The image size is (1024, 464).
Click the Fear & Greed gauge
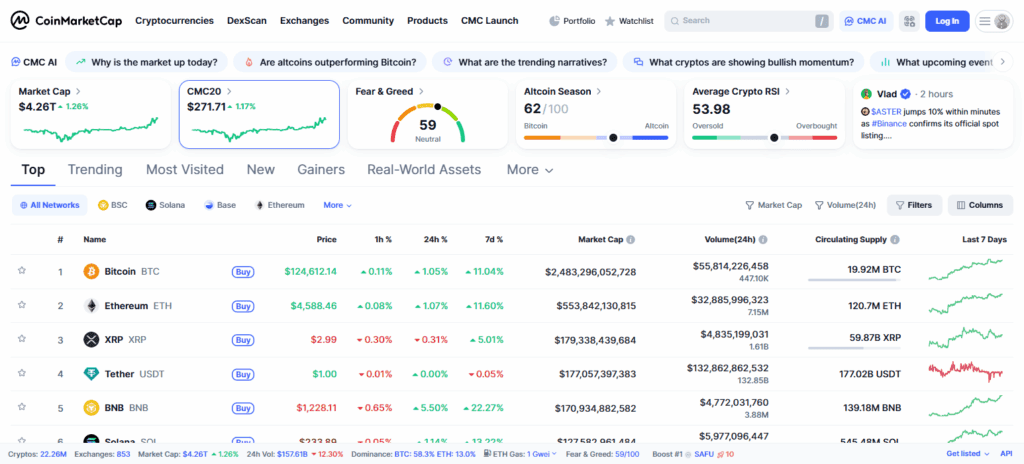427,122
